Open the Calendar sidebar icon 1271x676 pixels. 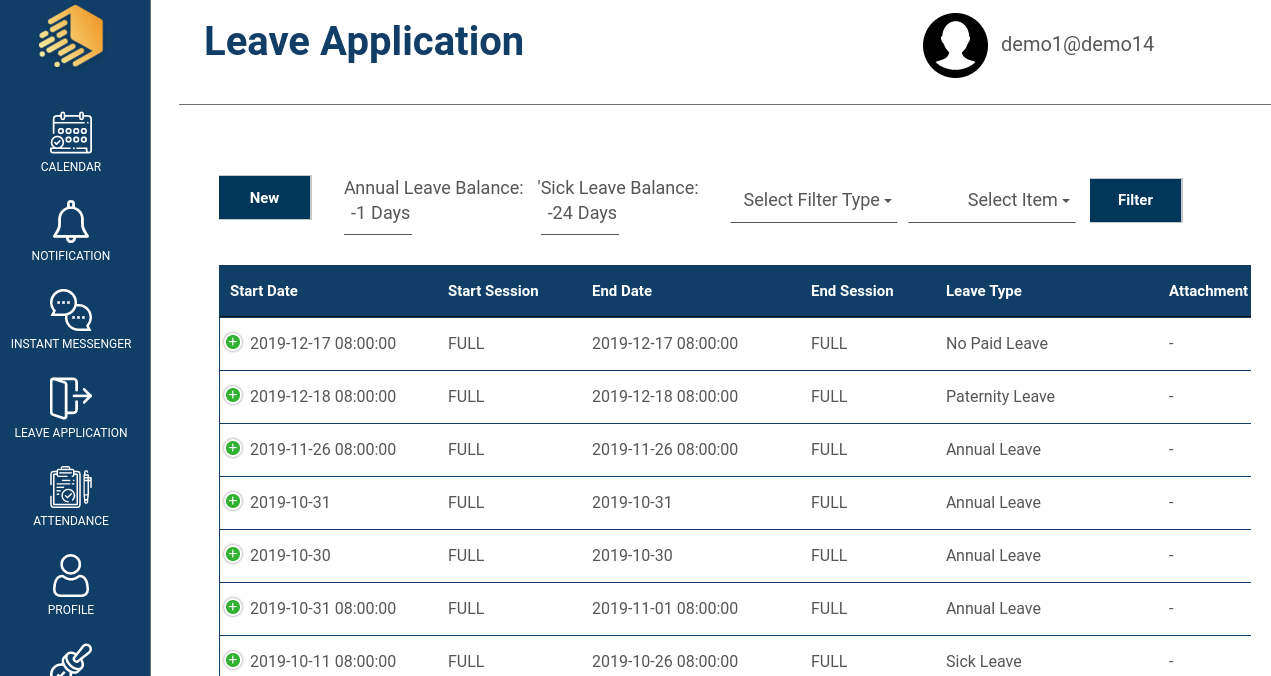point(71,132)
